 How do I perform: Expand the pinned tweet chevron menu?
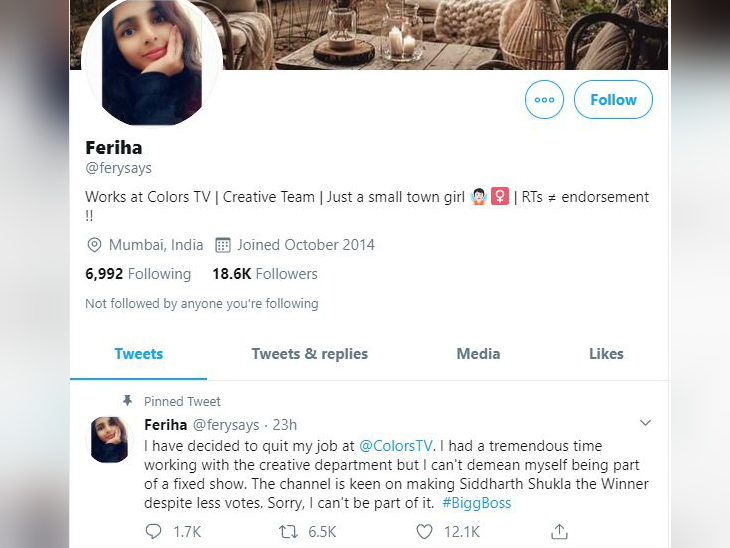coord(645,423)
